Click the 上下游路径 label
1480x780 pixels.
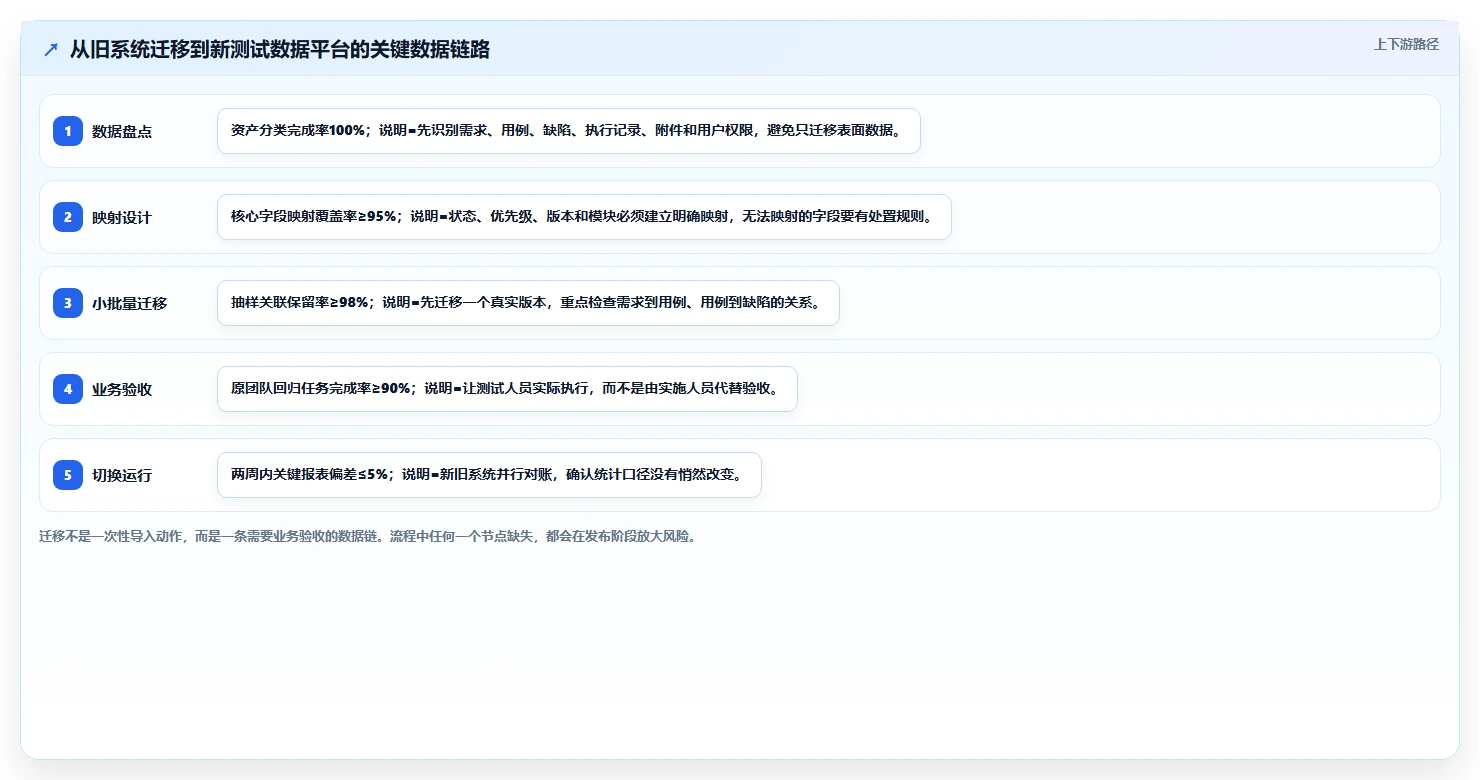click(1406, 44)
